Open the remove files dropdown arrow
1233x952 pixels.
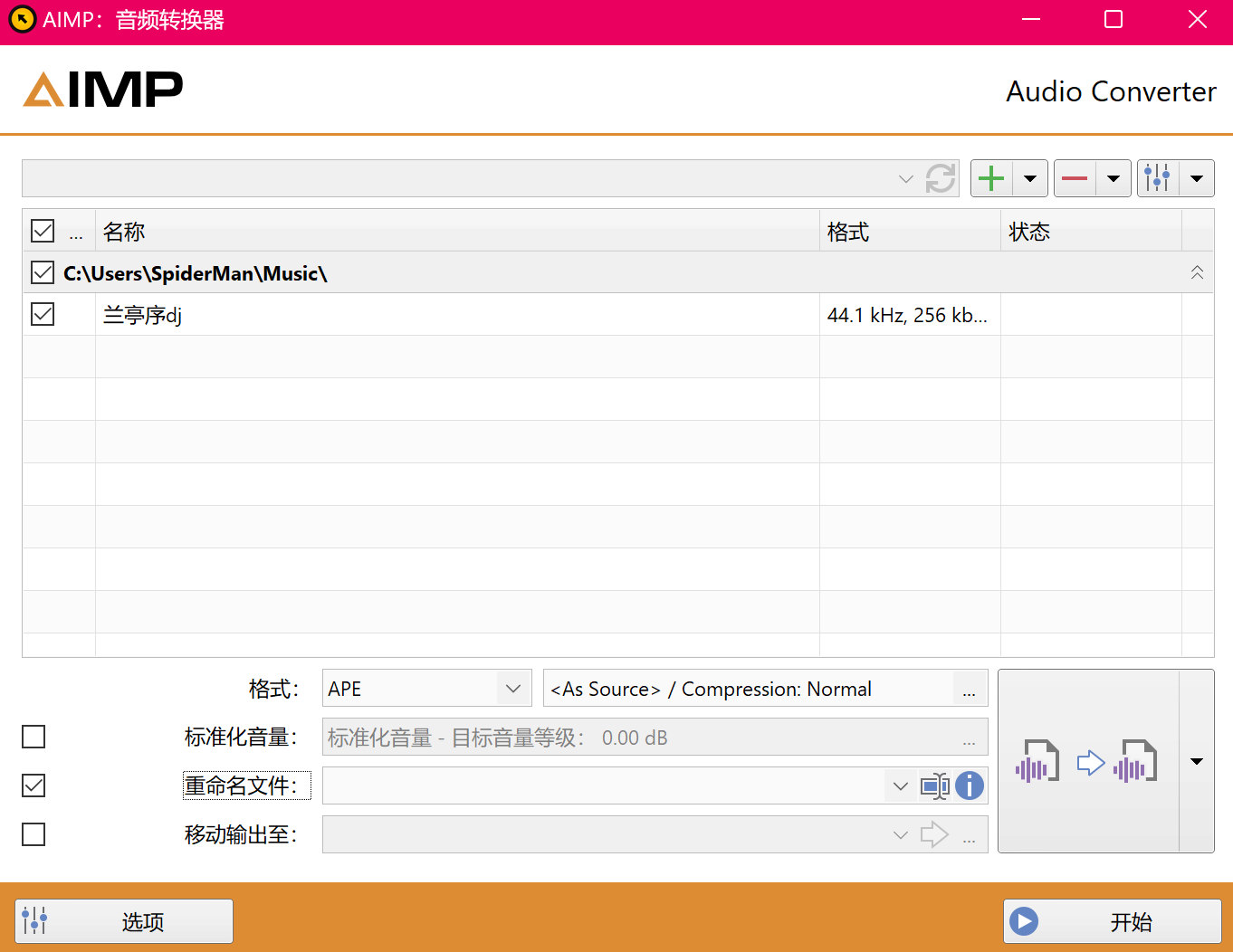click(1114, 178)
